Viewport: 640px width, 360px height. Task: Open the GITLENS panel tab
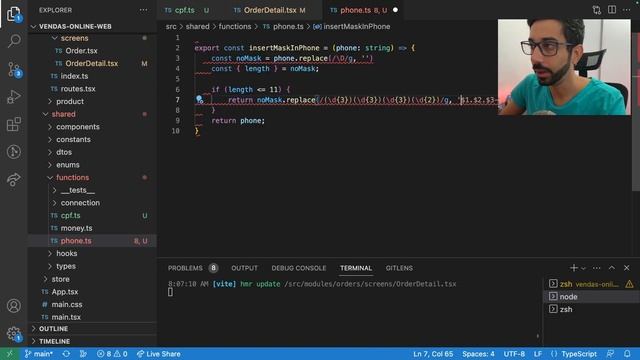coord(399,268)
